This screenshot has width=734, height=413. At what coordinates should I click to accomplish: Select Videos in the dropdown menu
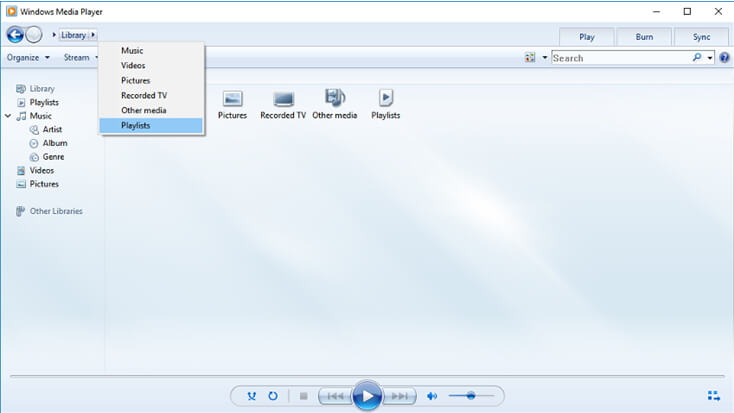151,66
